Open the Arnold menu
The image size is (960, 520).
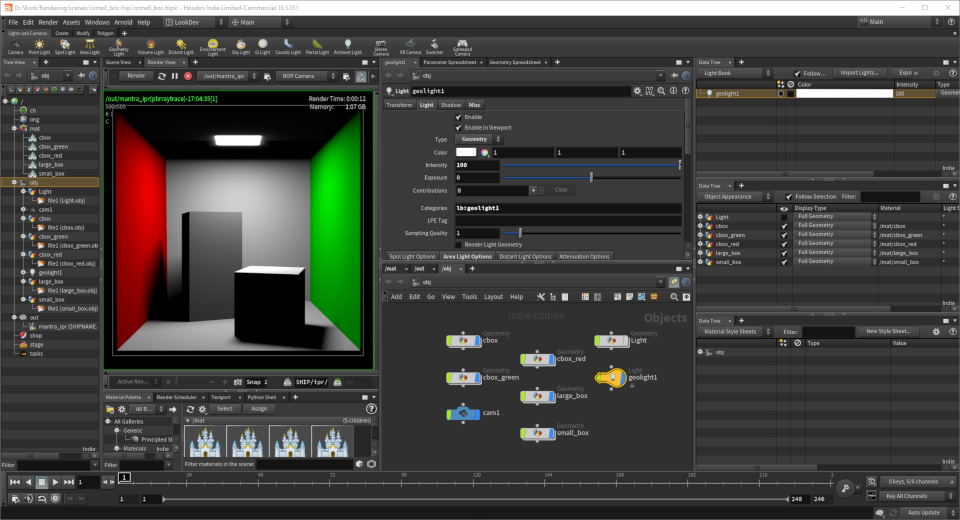pyautogui.click(x=123, y=22)
